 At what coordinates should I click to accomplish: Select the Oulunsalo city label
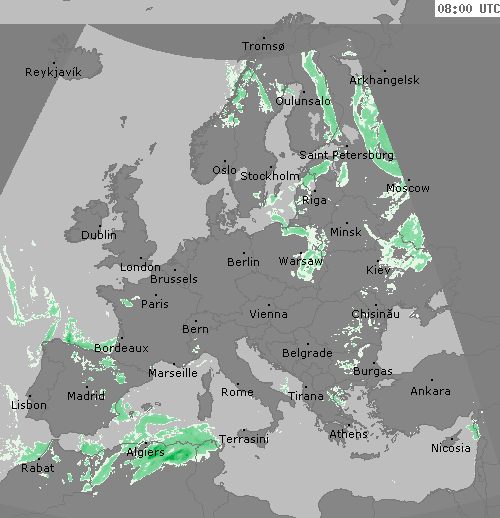coord(303,101)
